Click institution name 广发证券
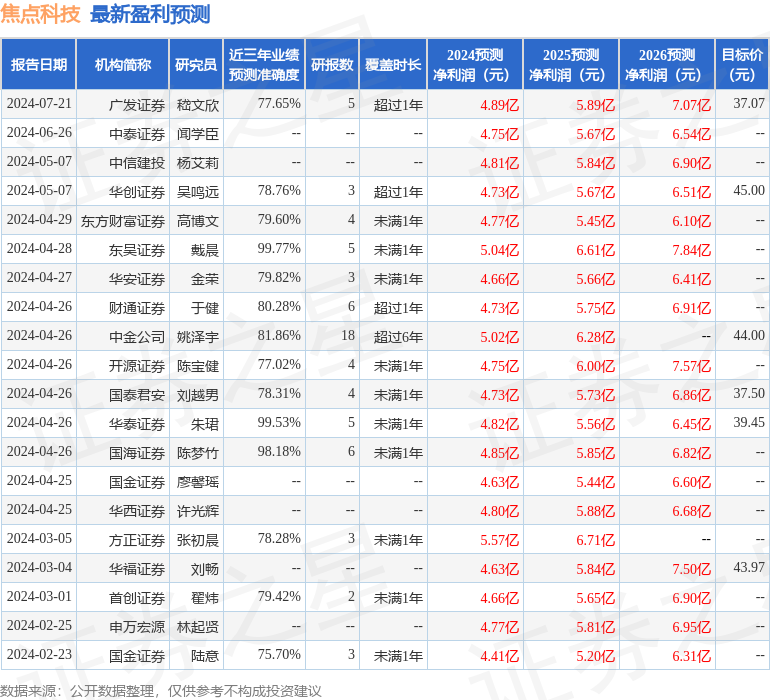770x700 pixels. (137, 105)
